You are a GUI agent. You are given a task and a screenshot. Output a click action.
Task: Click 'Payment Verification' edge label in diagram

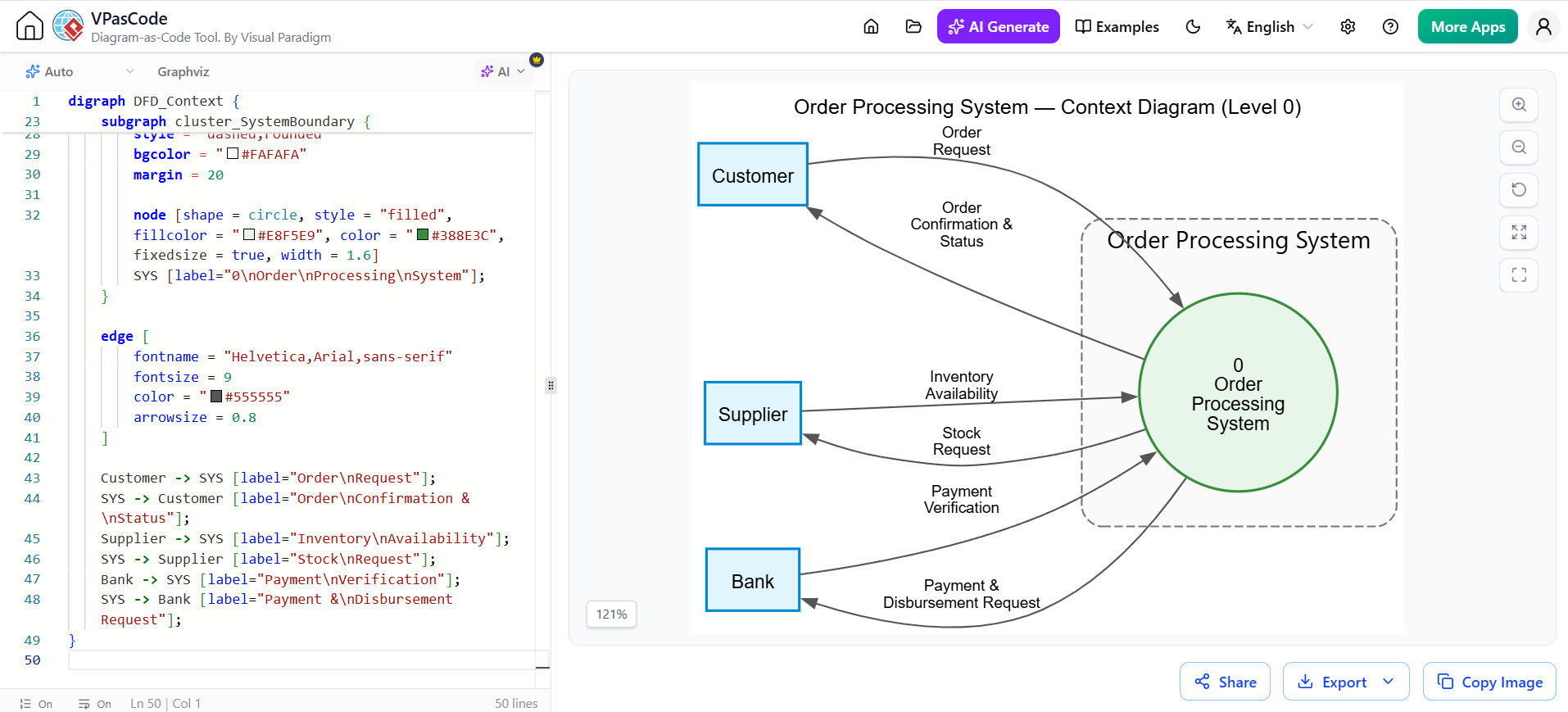click(x=962, y=499)
